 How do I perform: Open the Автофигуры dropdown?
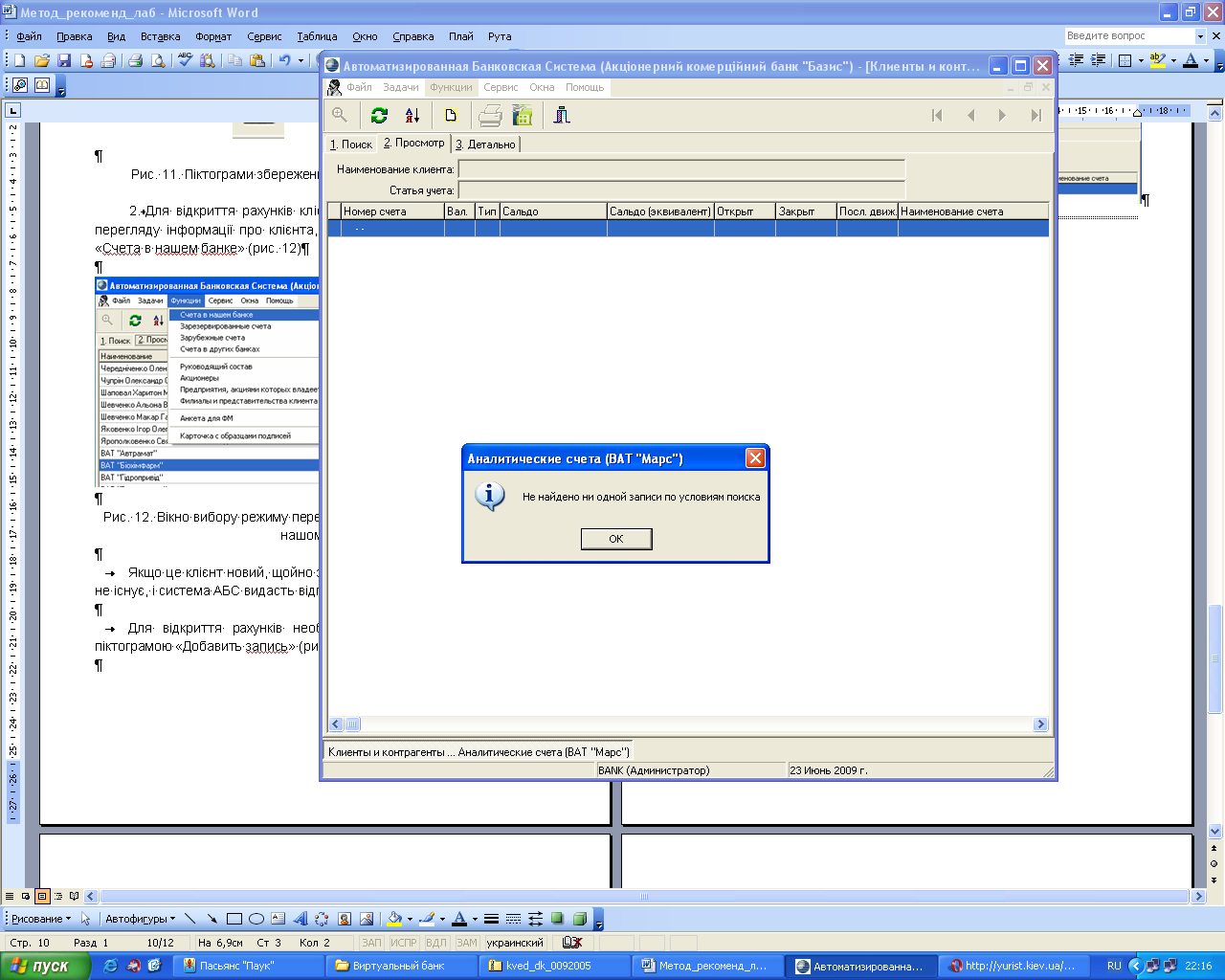(140, 919)
